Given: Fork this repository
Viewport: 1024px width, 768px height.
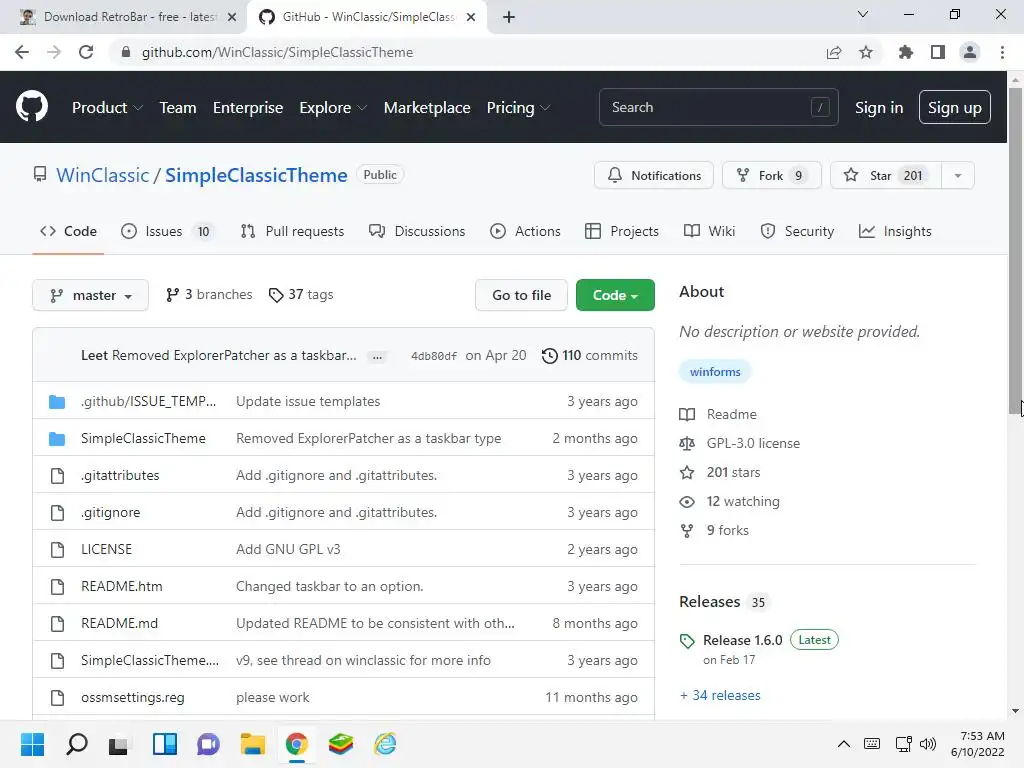Looking at the screenshot, I should click(771, 176).
